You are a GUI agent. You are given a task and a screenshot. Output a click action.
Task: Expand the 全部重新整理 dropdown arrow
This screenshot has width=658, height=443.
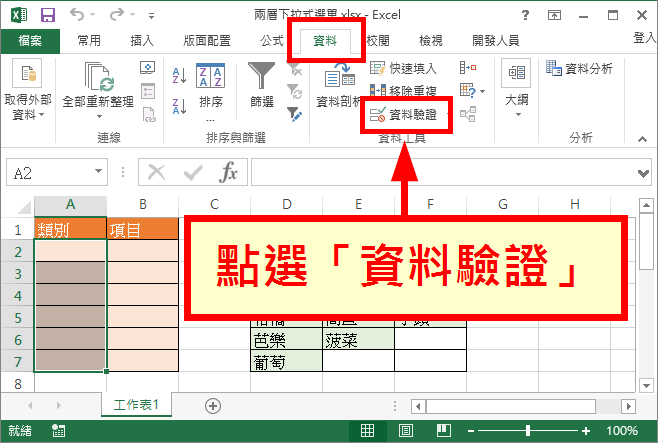99,116
